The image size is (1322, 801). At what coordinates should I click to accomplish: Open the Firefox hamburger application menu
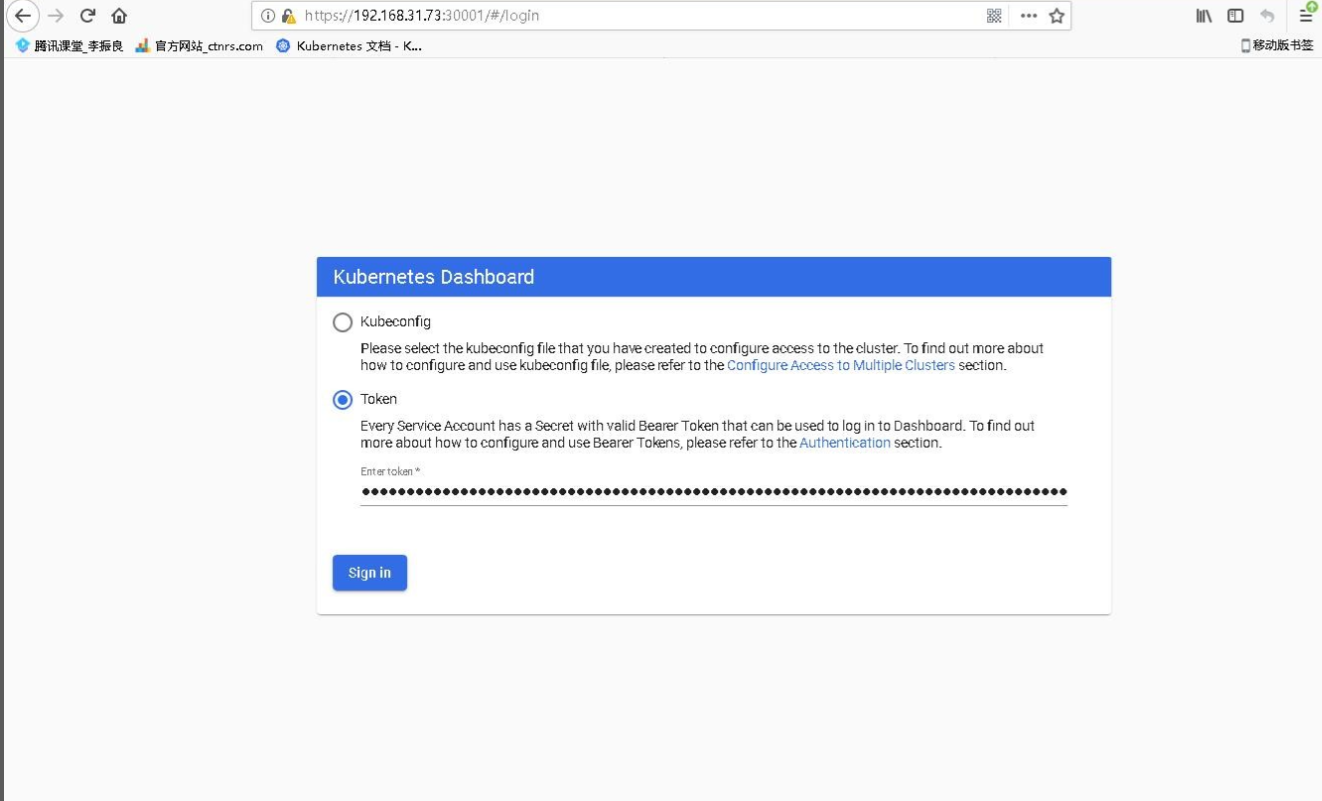click(1306, 16)
